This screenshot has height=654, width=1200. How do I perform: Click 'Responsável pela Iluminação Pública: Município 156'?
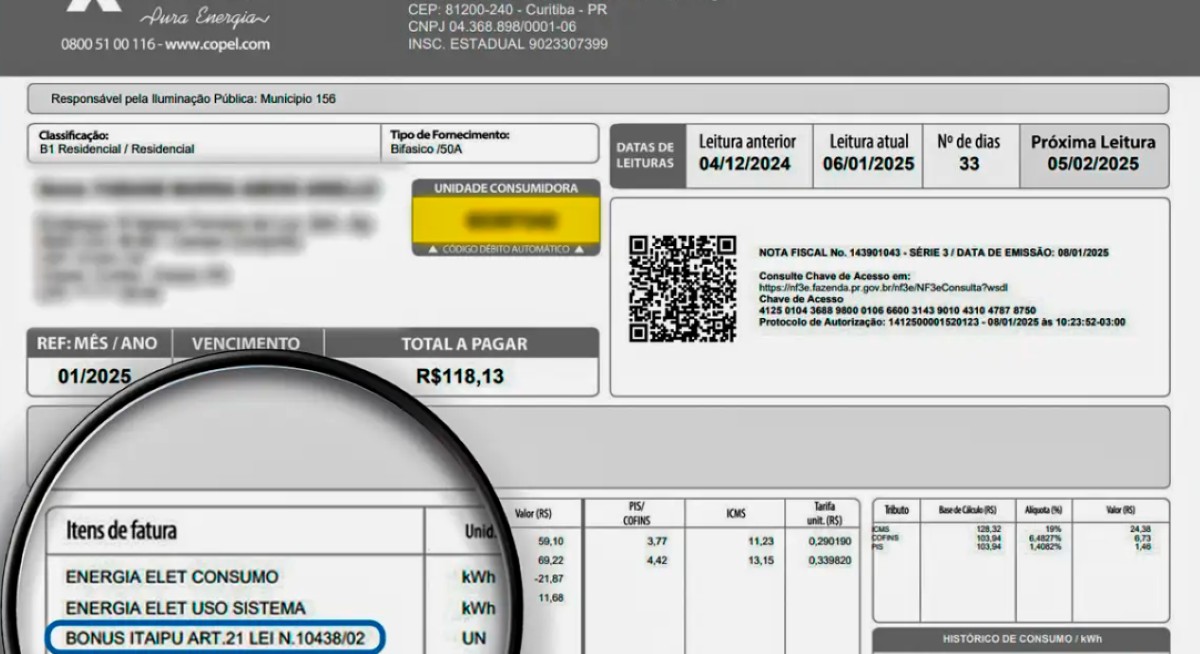(193, 99)
